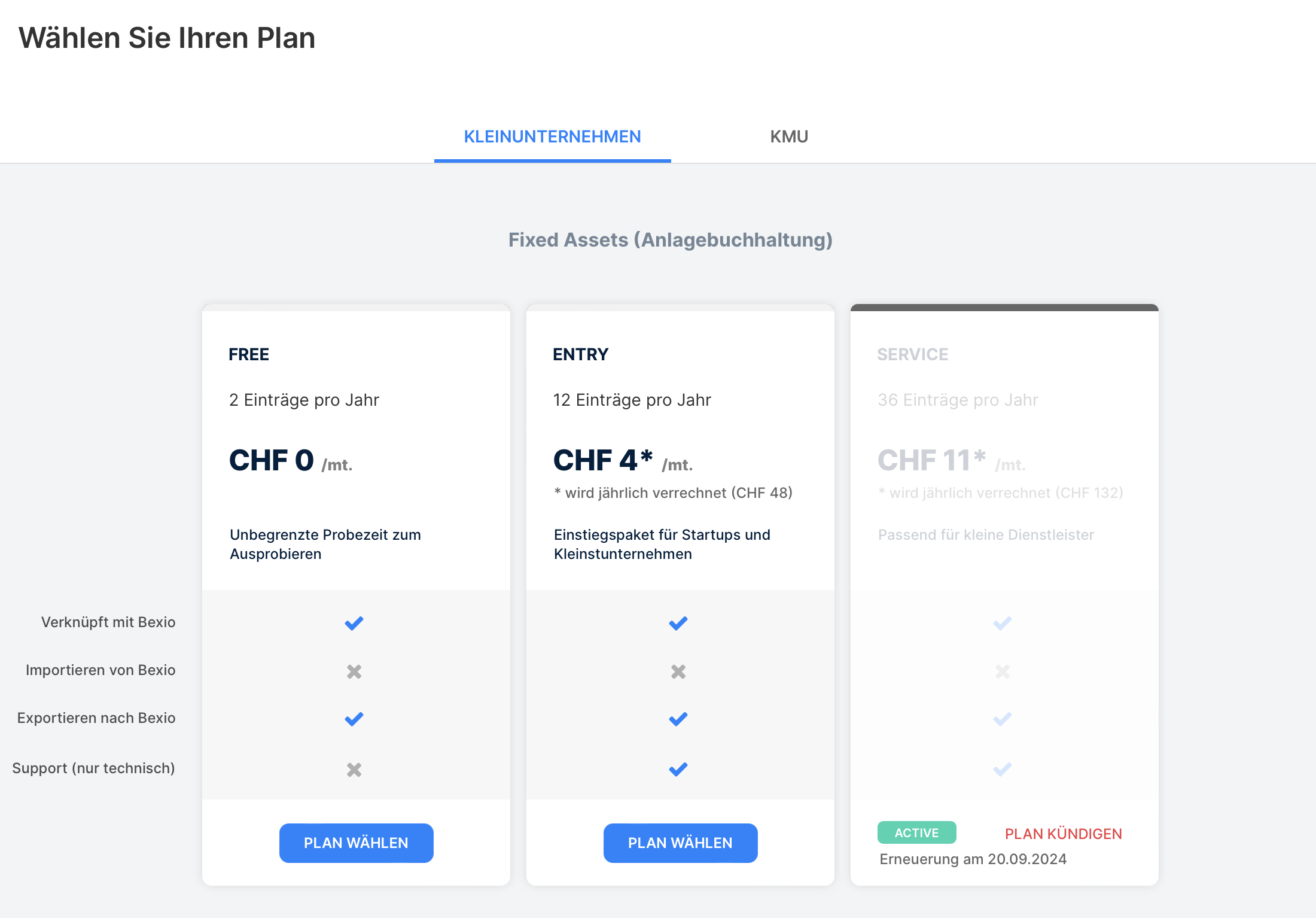Click ENTRY plan's Verknüpft mit Bexio checkmark

point(678,623)
